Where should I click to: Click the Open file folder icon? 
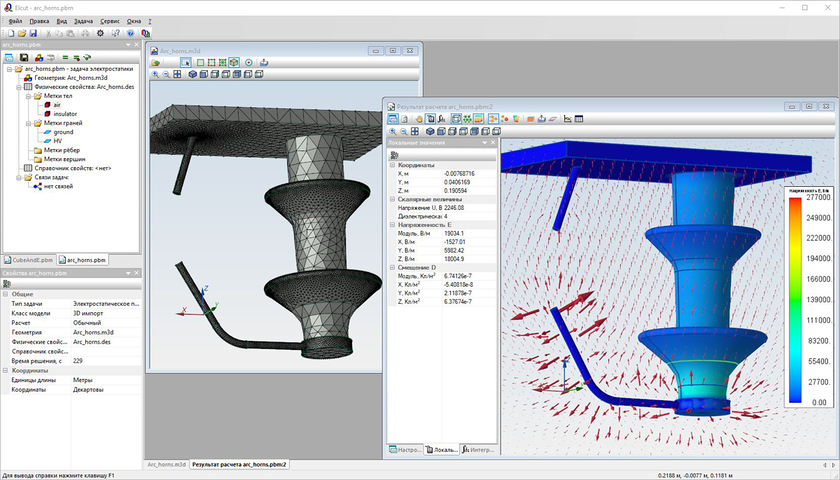point(20,33)
